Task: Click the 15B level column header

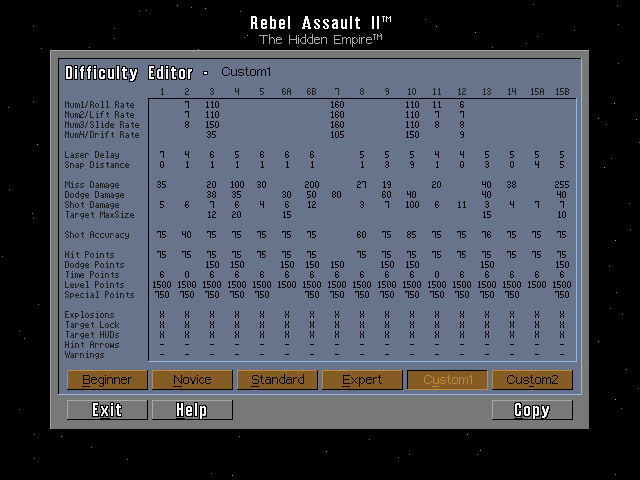Action: click(x=562, y=92)
